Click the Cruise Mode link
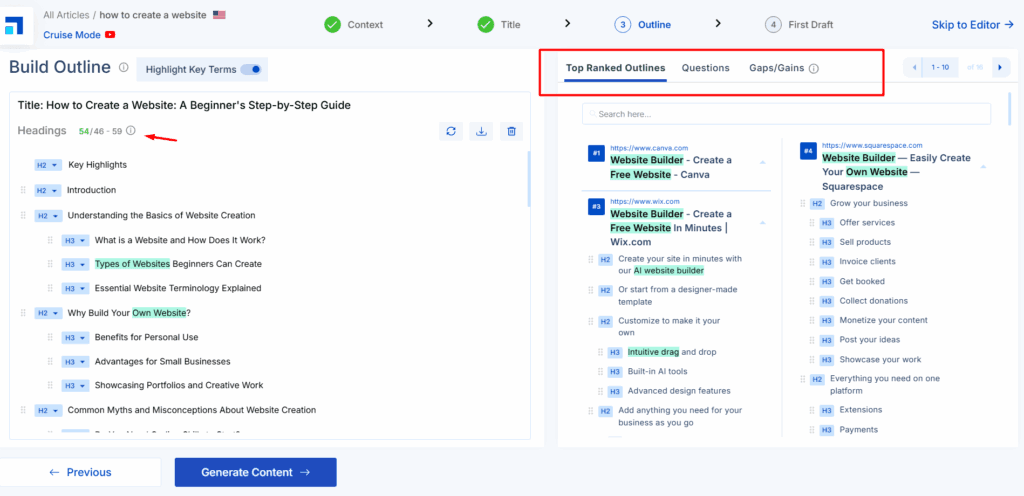The height and width of the screenshot is (496, 1024). click(72, 35)
